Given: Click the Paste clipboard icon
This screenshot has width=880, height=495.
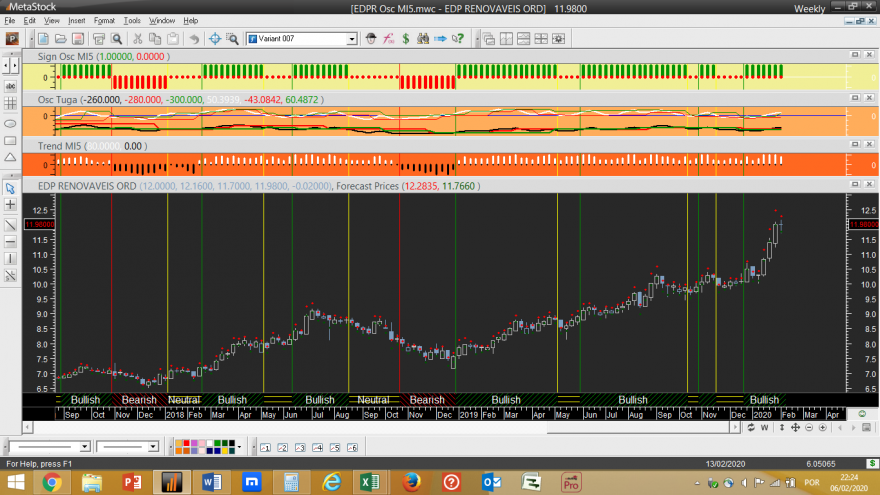Looking at the screenshot, I should [x=173, y=39].
